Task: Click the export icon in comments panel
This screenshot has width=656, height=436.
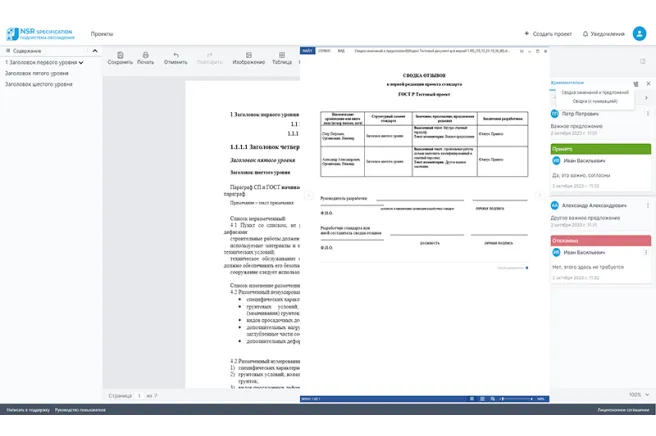Action: coord(636,84)
